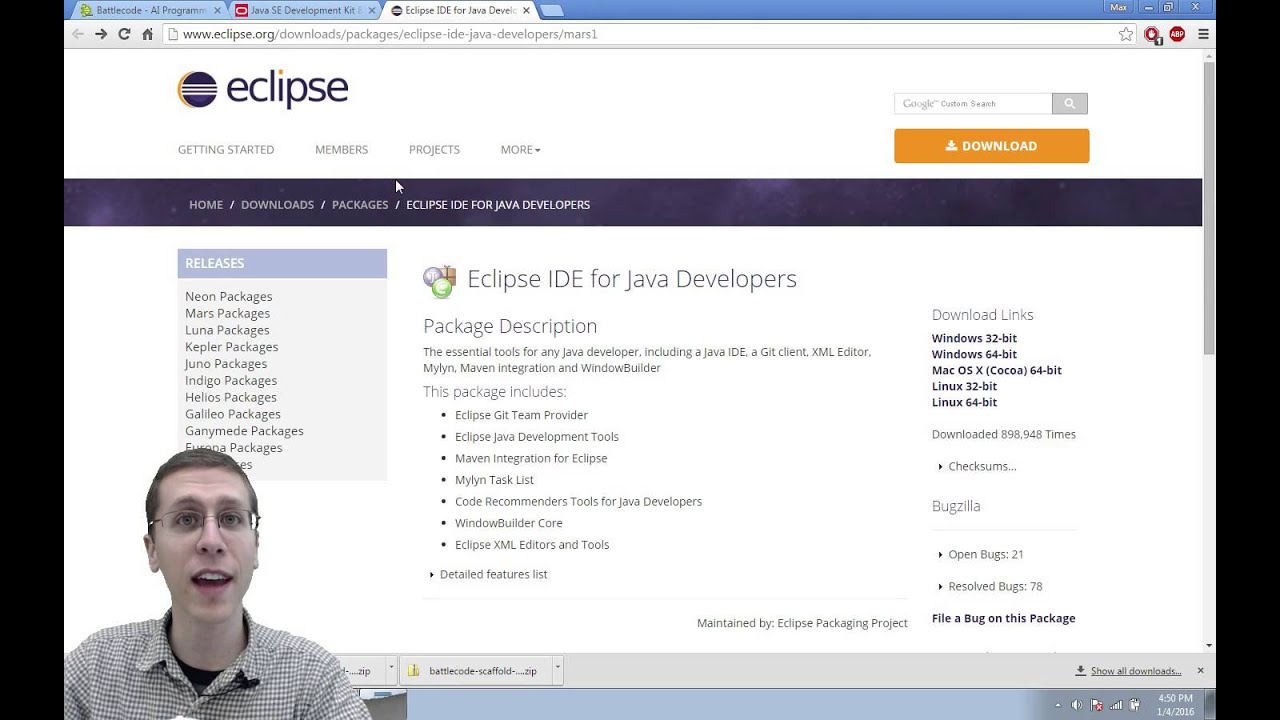Close the Eclipse IDE for Java Developers tab
The width and height of the screenshot is (1280, 720).
click(526, 11)
